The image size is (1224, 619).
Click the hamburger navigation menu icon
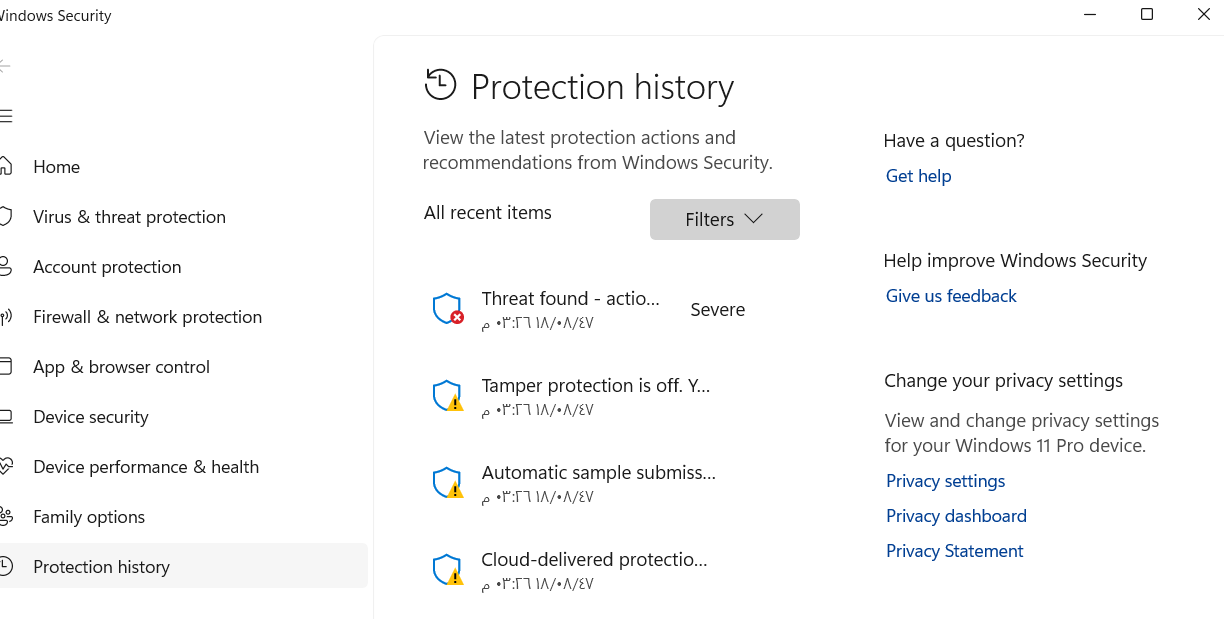coord(6,116)
